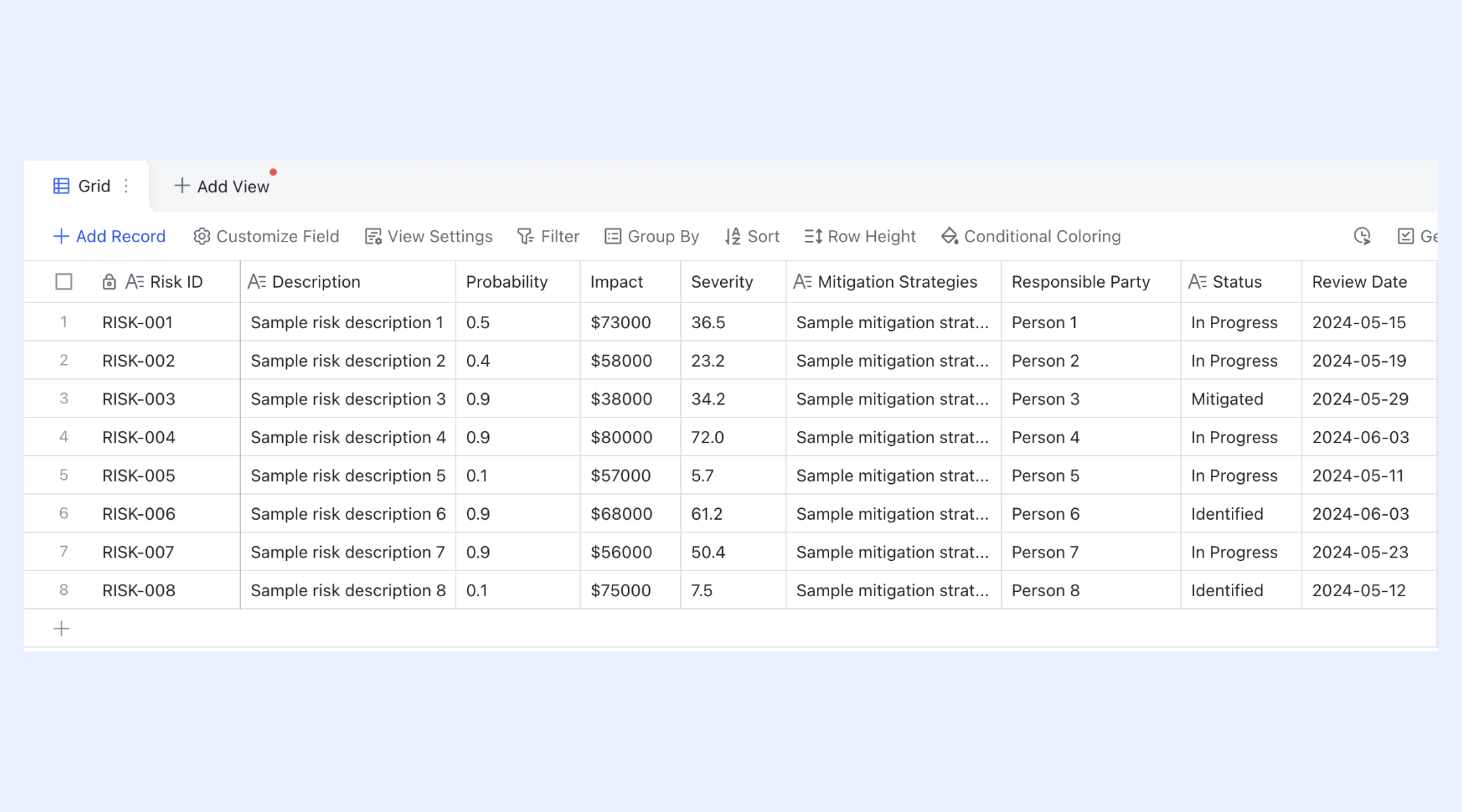Select the Impact column header
The image size is (1462, 812).
[x=630, y=281]
